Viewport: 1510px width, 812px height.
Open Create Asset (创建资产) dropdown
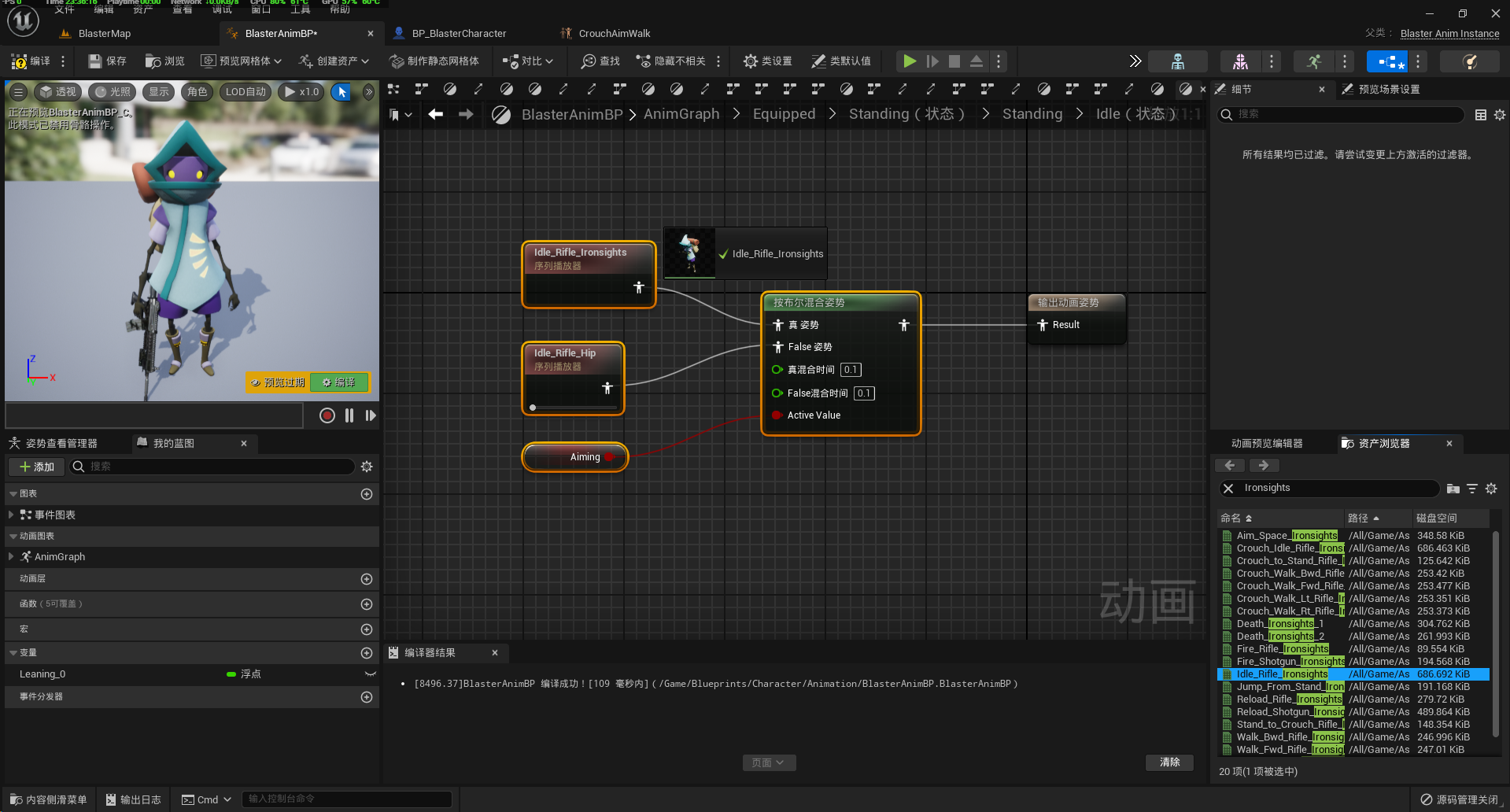click(334, 61)
